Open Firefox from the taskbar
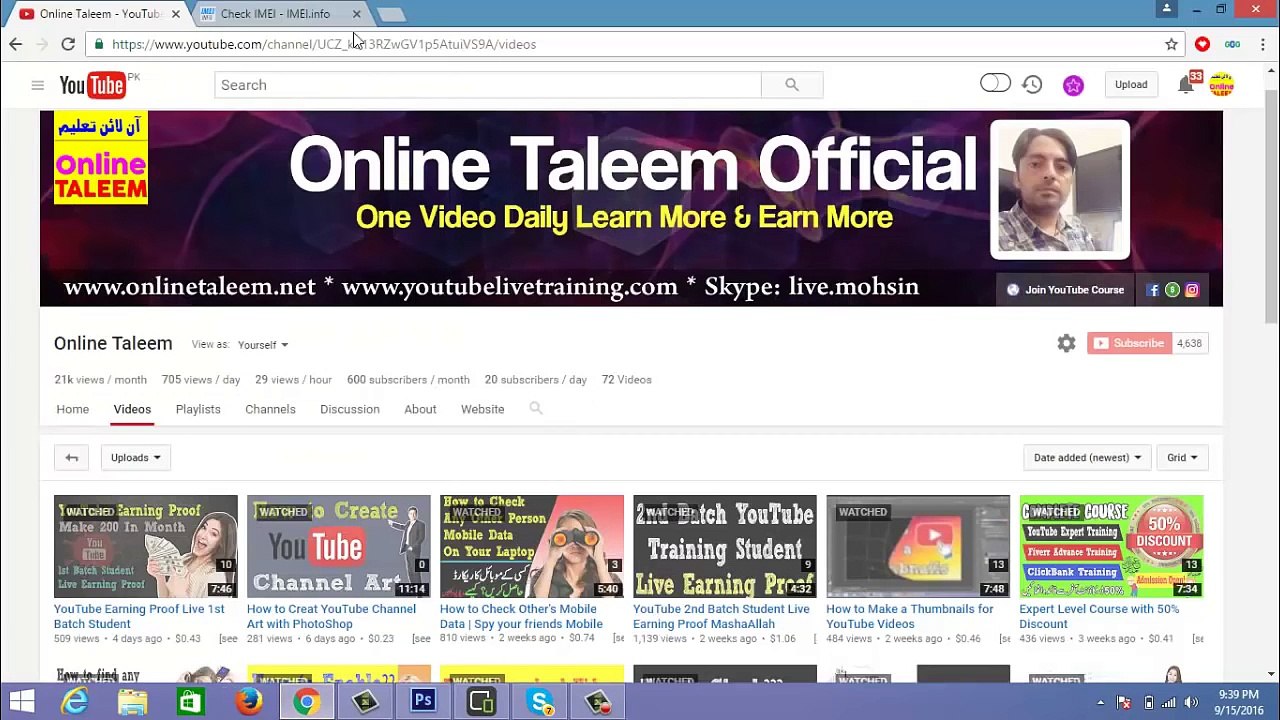This screenshot has height=720, width=1280. (249, 701)
